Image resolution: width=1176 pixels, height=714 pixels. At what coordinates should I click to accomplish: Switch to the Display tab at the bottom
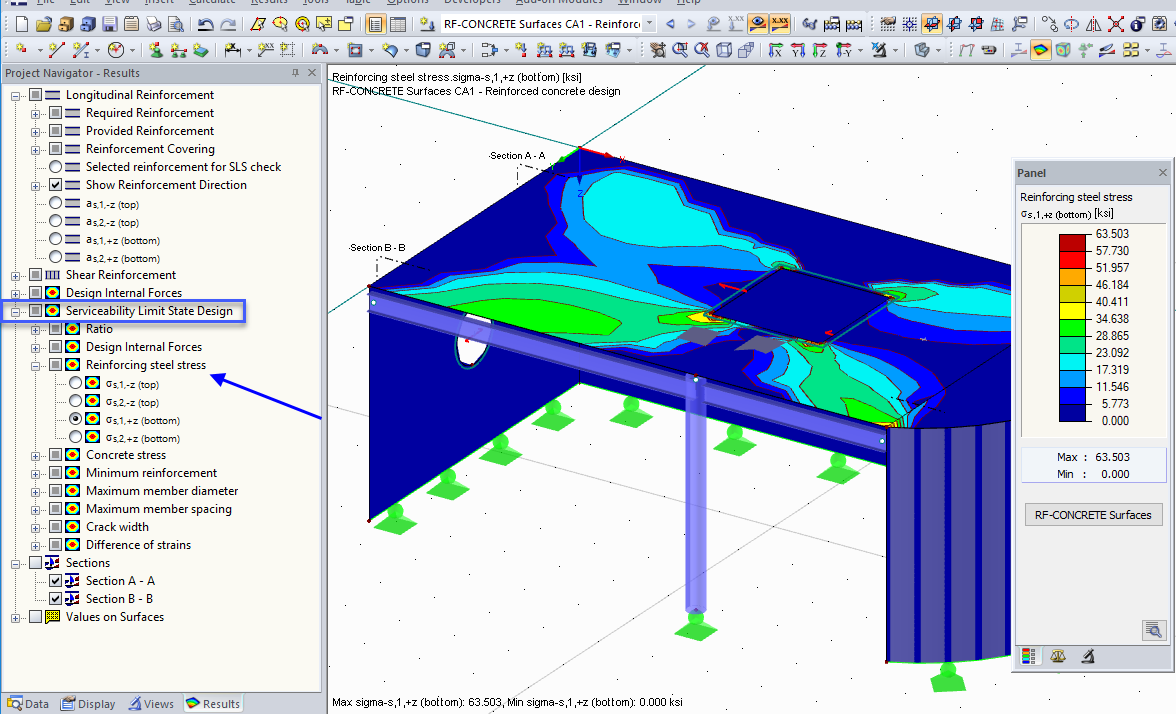coord(88,703)
